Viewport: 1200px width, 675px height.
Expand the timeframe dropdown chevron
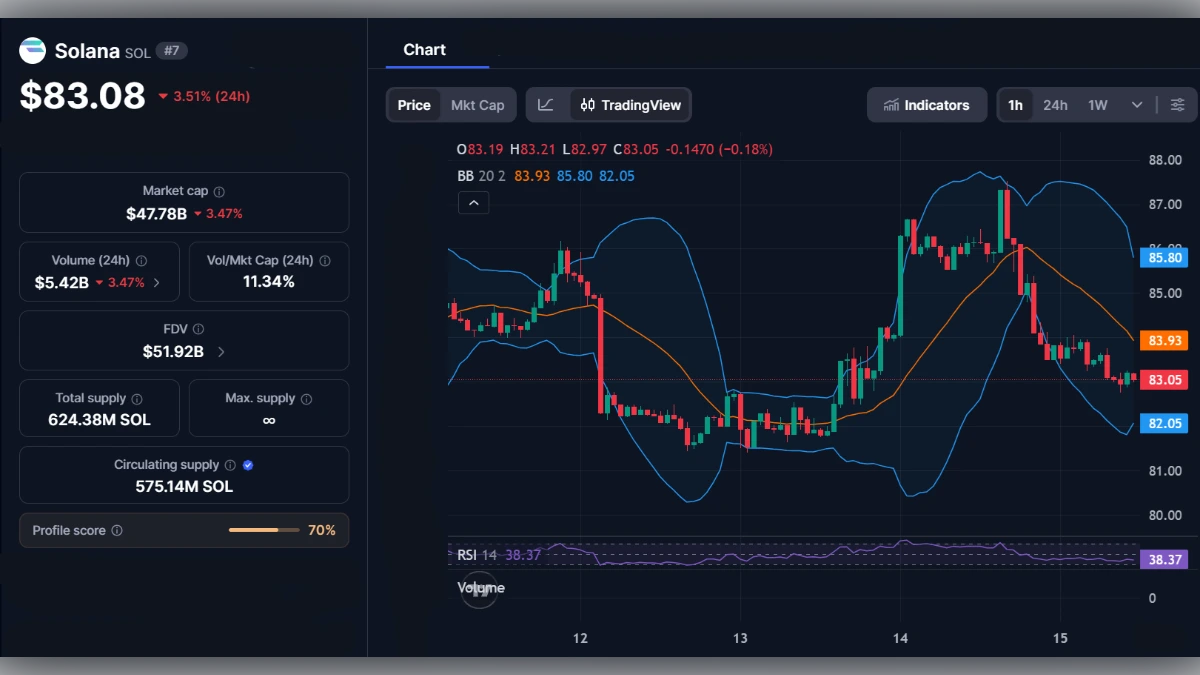pyautogui.click(x=1135, y=104)
